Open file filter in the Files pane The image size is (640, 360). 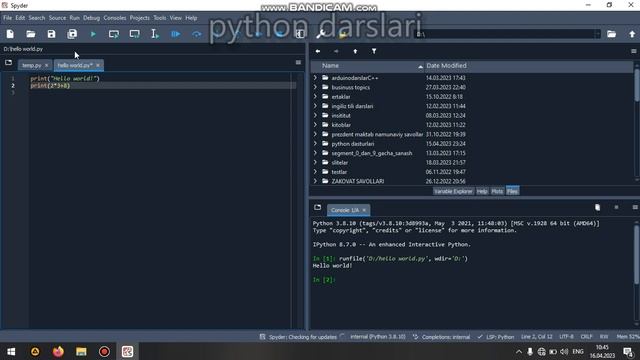(x=374, y=51)
